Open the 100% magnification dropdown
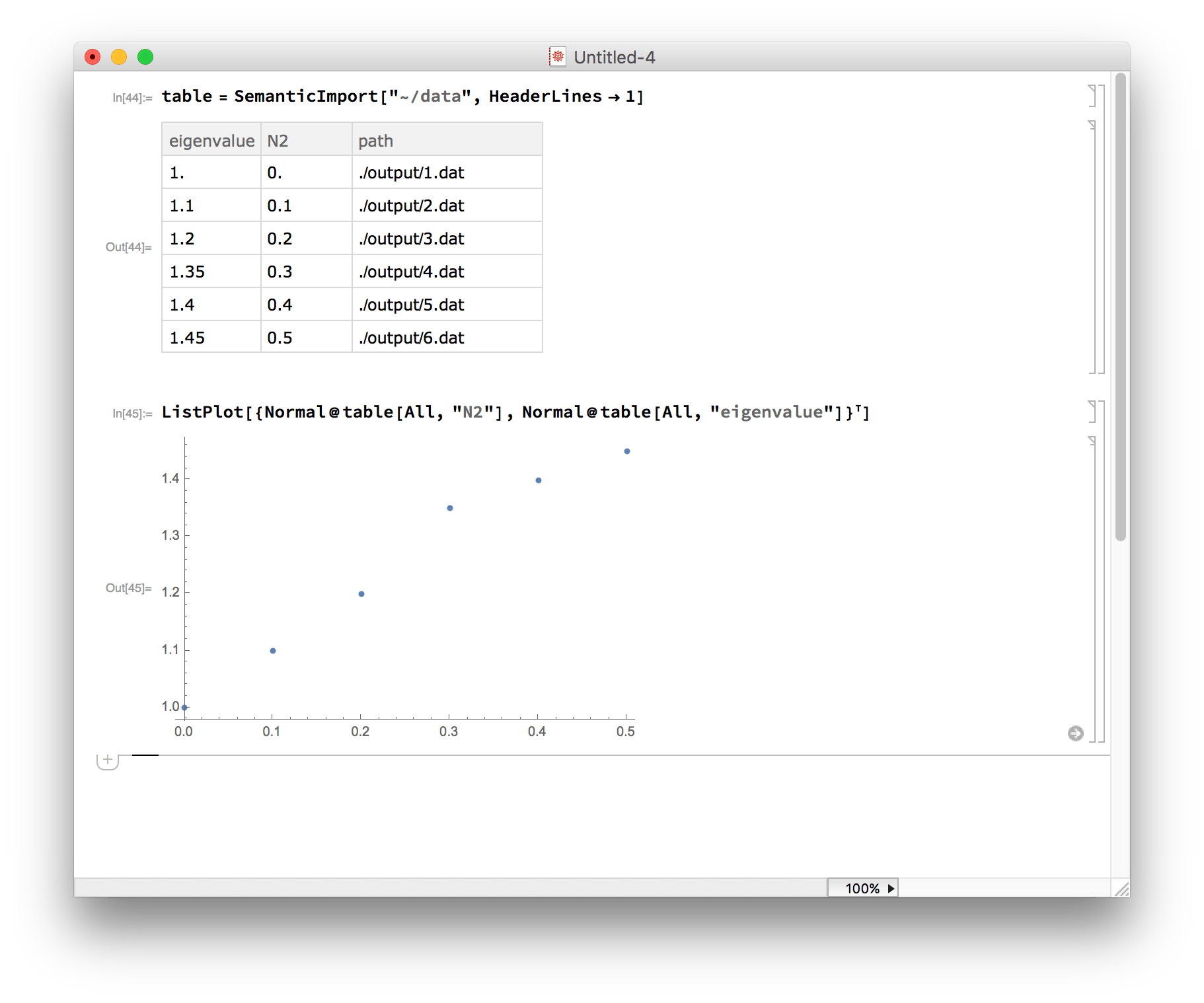1204x1003 pixels. pos(863,888)
